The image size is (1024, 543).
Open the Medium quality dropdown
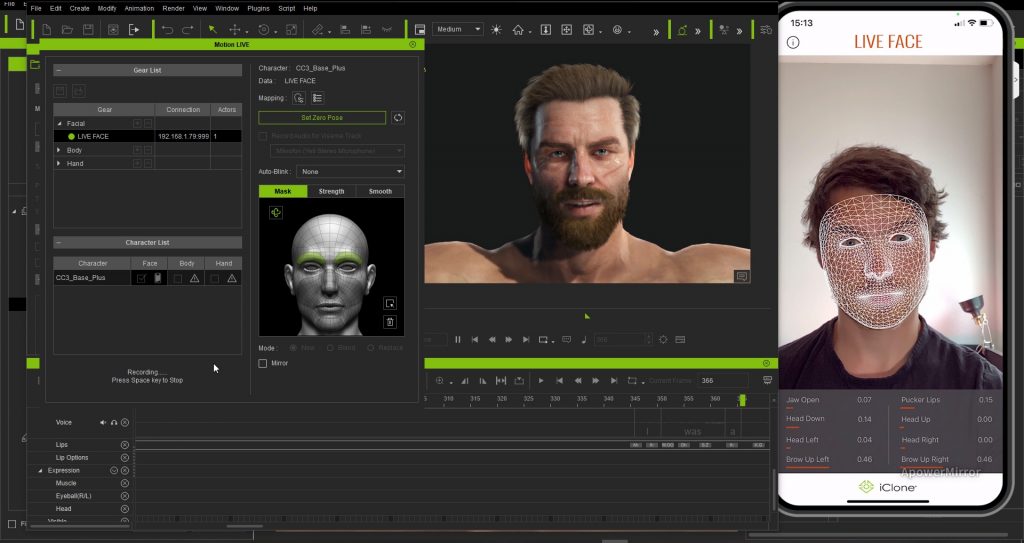point(457,29)
